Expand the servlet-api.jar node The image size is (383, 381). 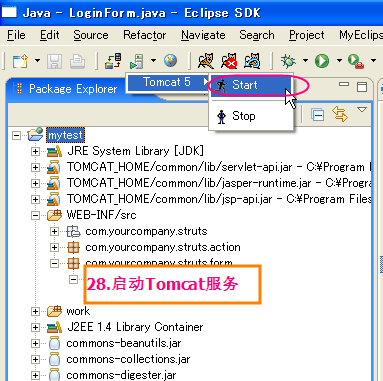(35, 167)
